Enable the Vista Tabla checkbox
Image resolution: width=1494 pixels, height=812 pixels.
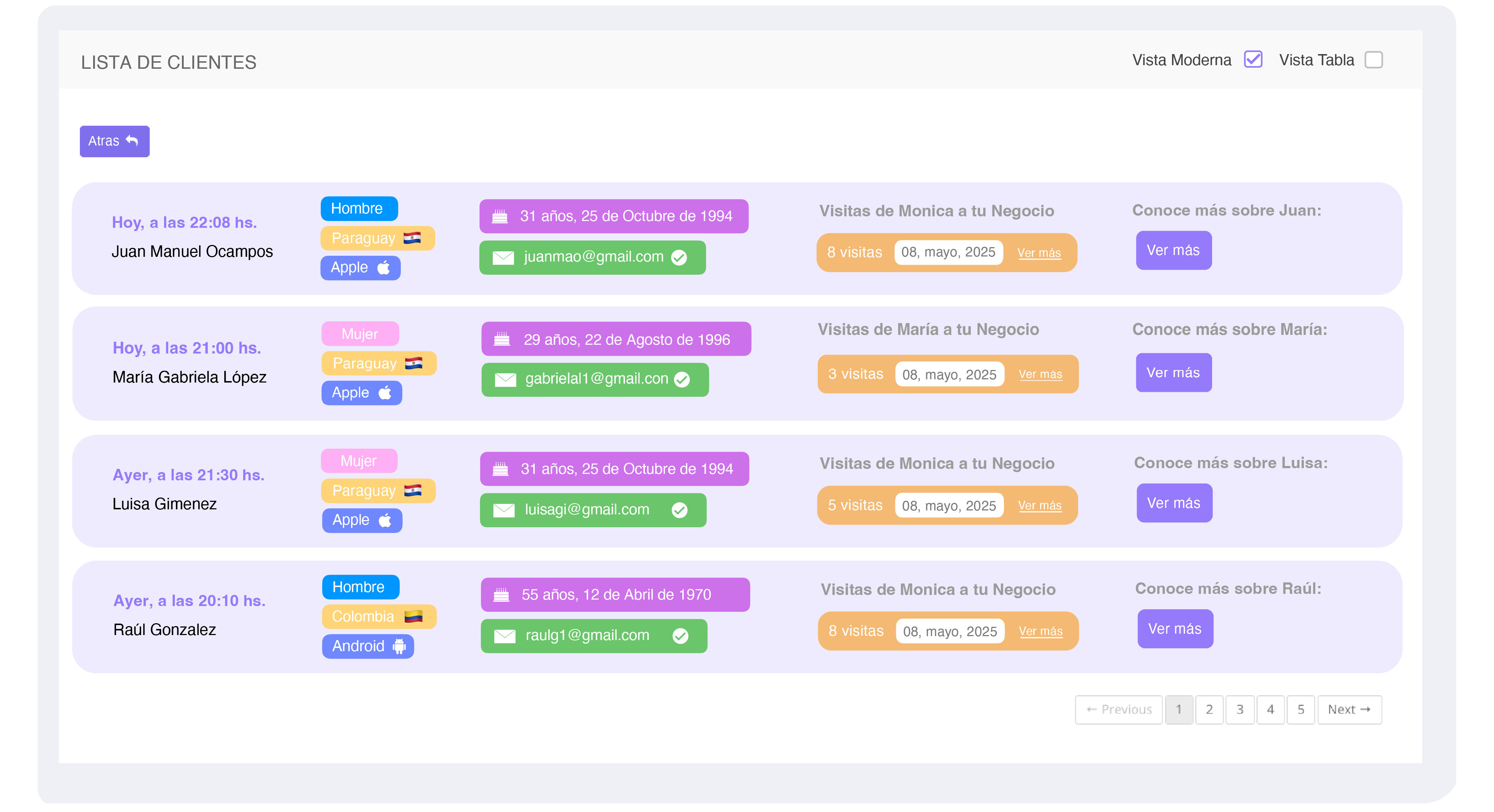point(1373,60)
